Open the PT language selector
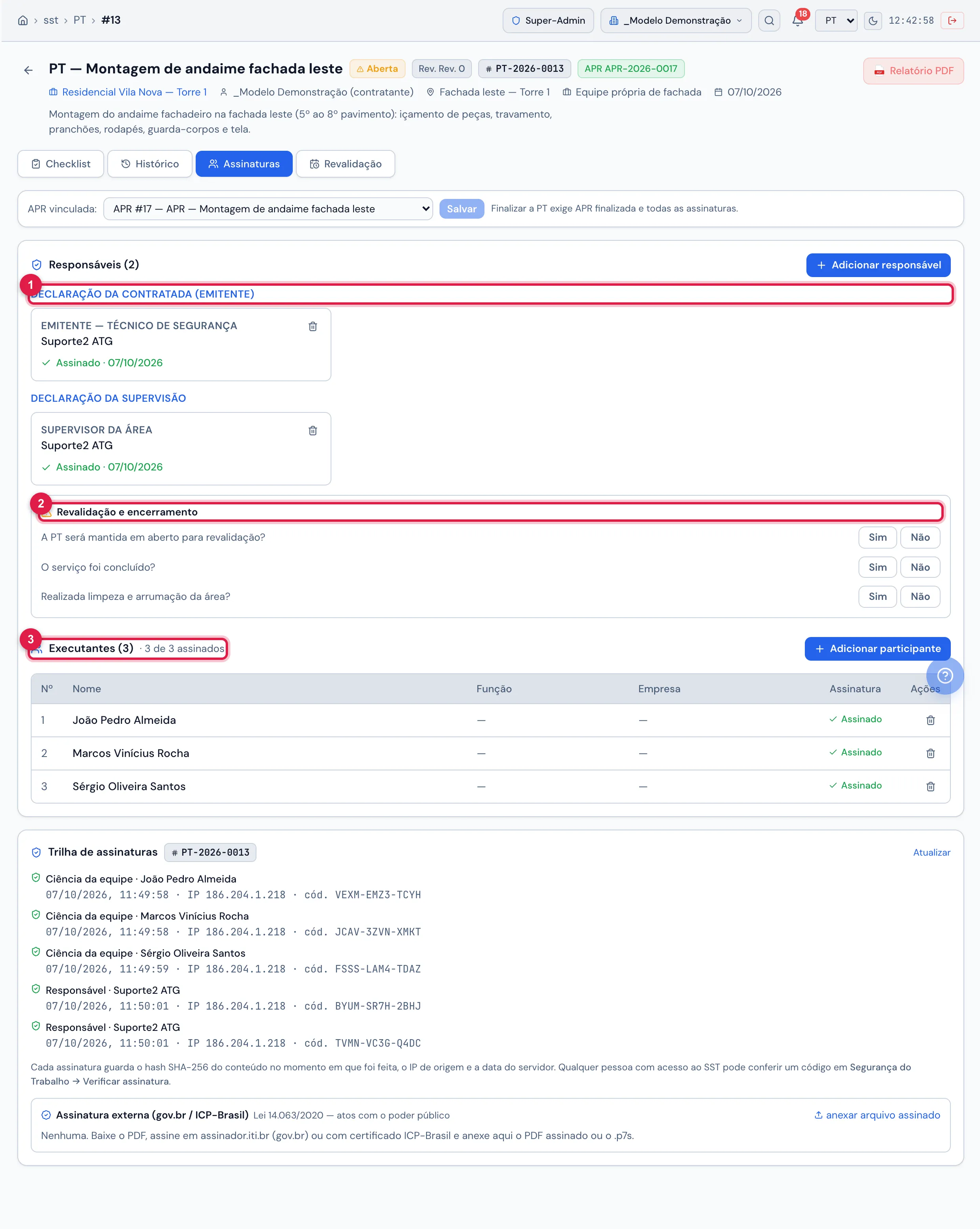Screen dimensions: 980x1229 (x=836, y=21)
